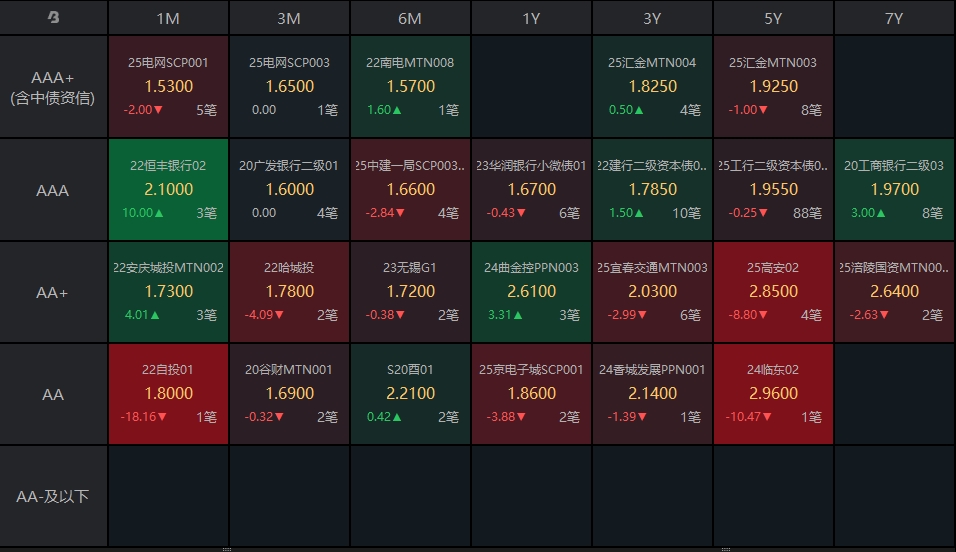This screenshot has height=552, width=956.
Task: Click the 2.6100 yield value
Action: point(531,292)
